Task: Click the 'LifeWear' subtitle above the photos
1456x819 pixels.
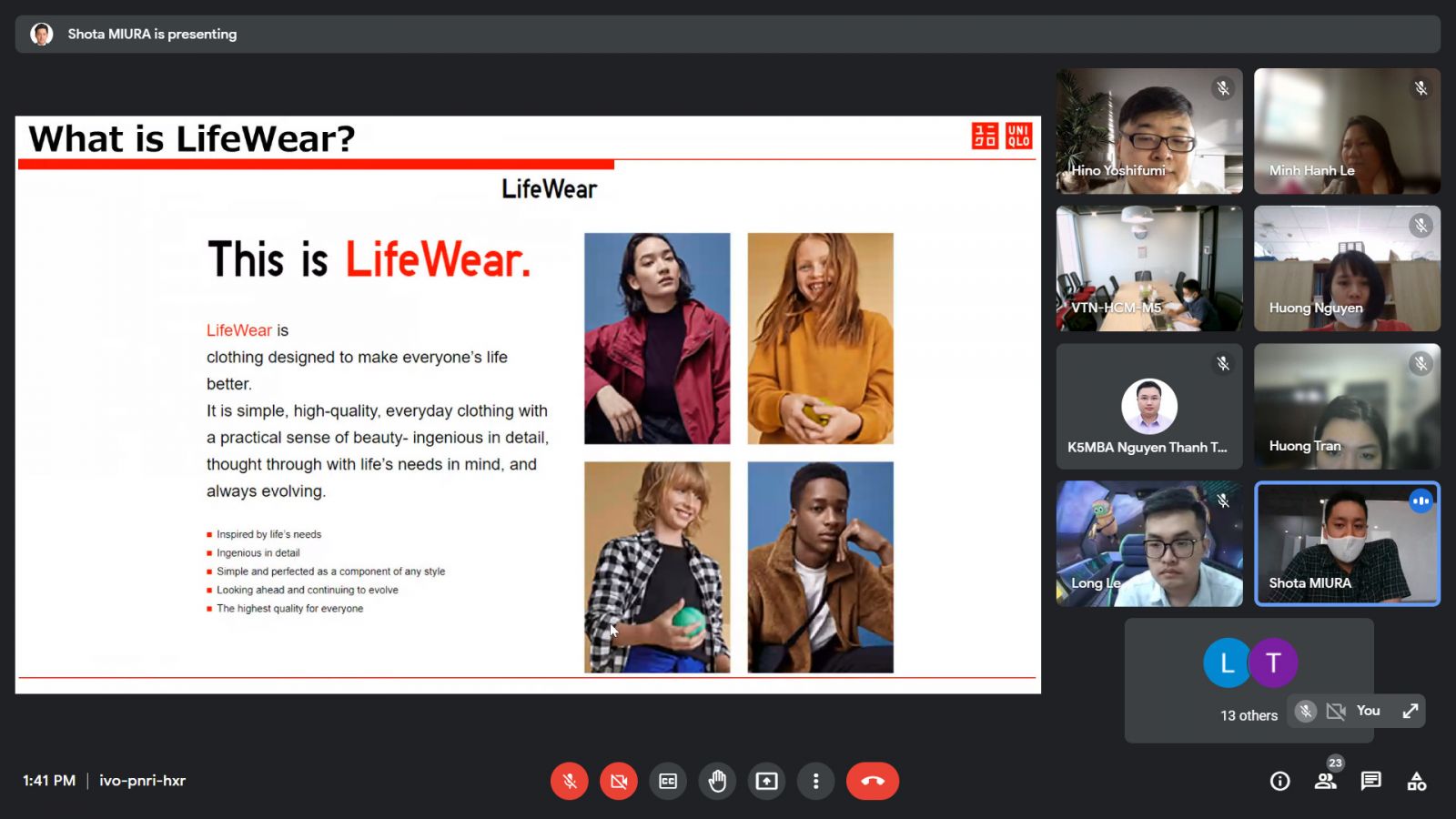Action: click(x=549, y=189)
